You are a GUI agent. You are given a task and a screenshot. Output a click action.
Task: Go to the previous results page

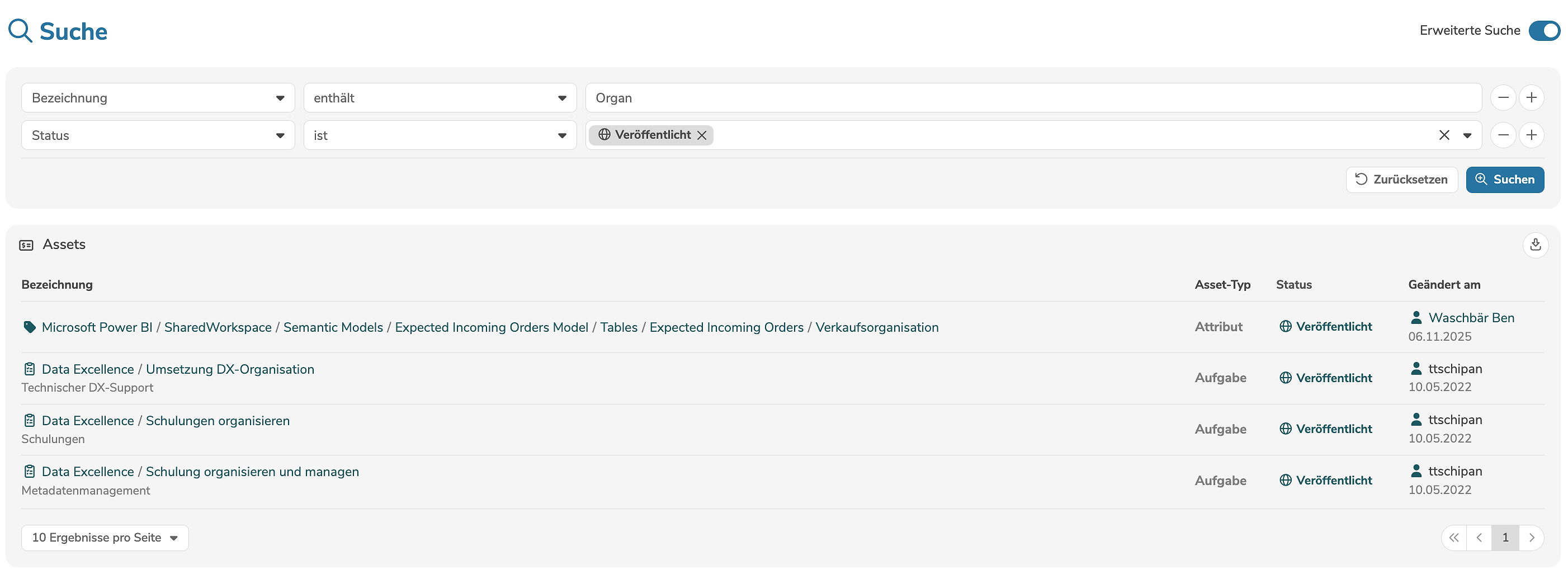pos(1479,538)
